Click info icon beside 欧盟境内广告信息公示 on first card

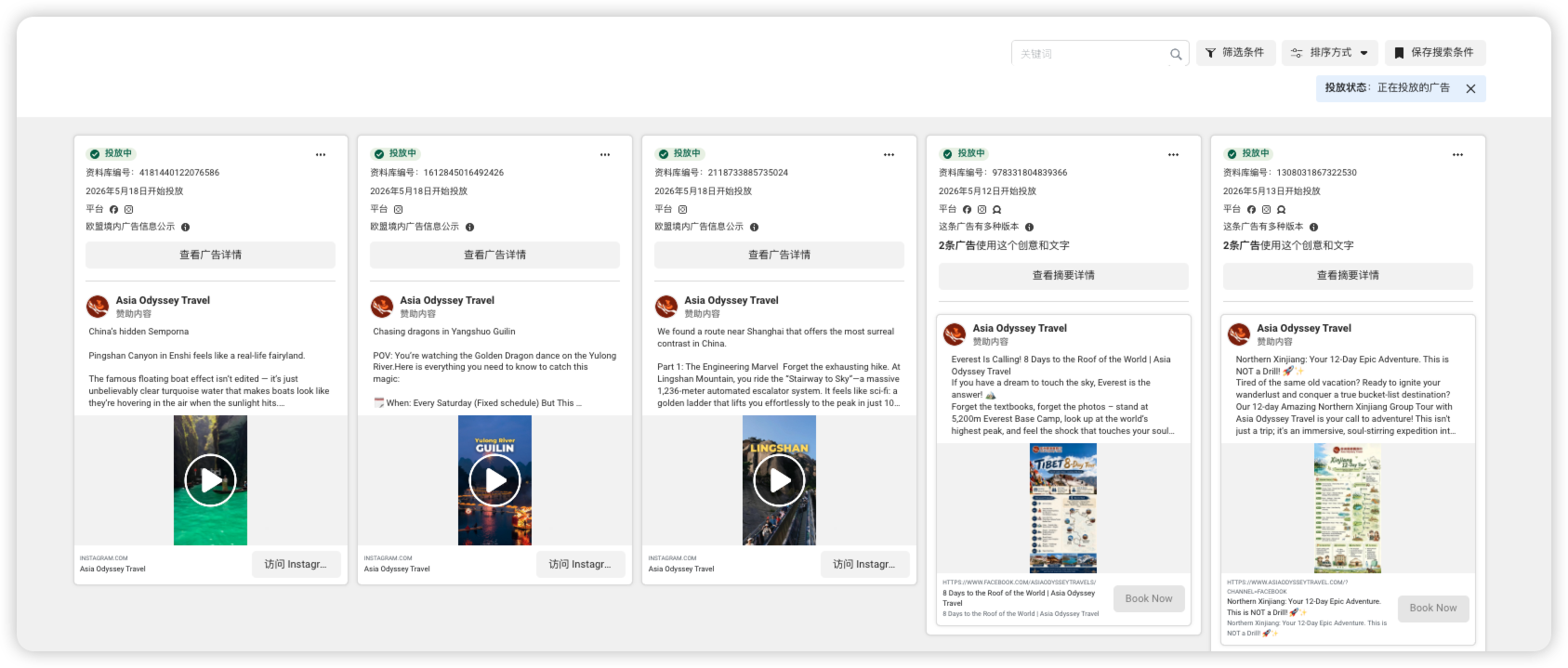(x=185, y=227)
